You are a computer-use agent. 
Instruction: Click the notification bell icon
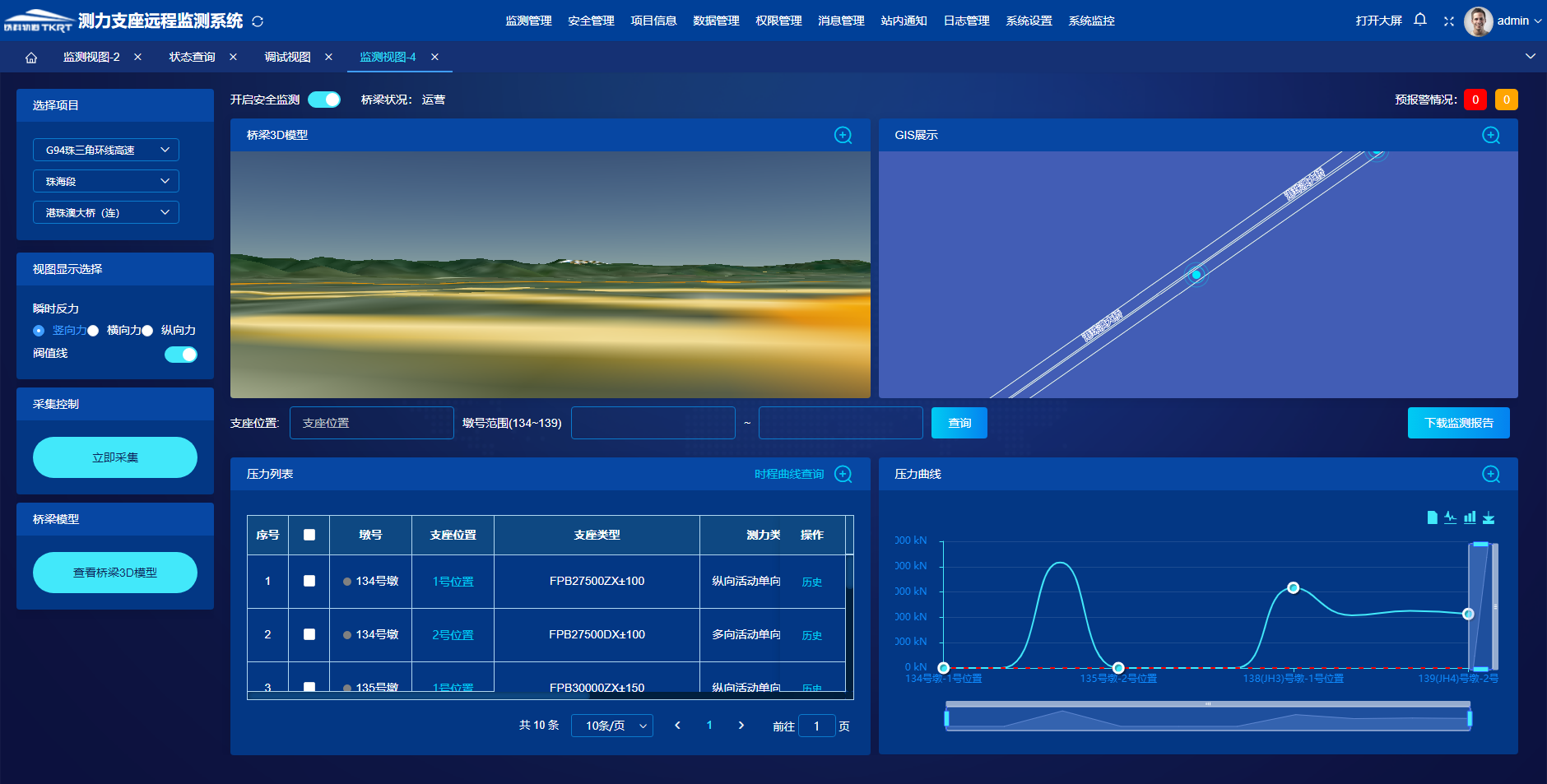pos(1419,20)
